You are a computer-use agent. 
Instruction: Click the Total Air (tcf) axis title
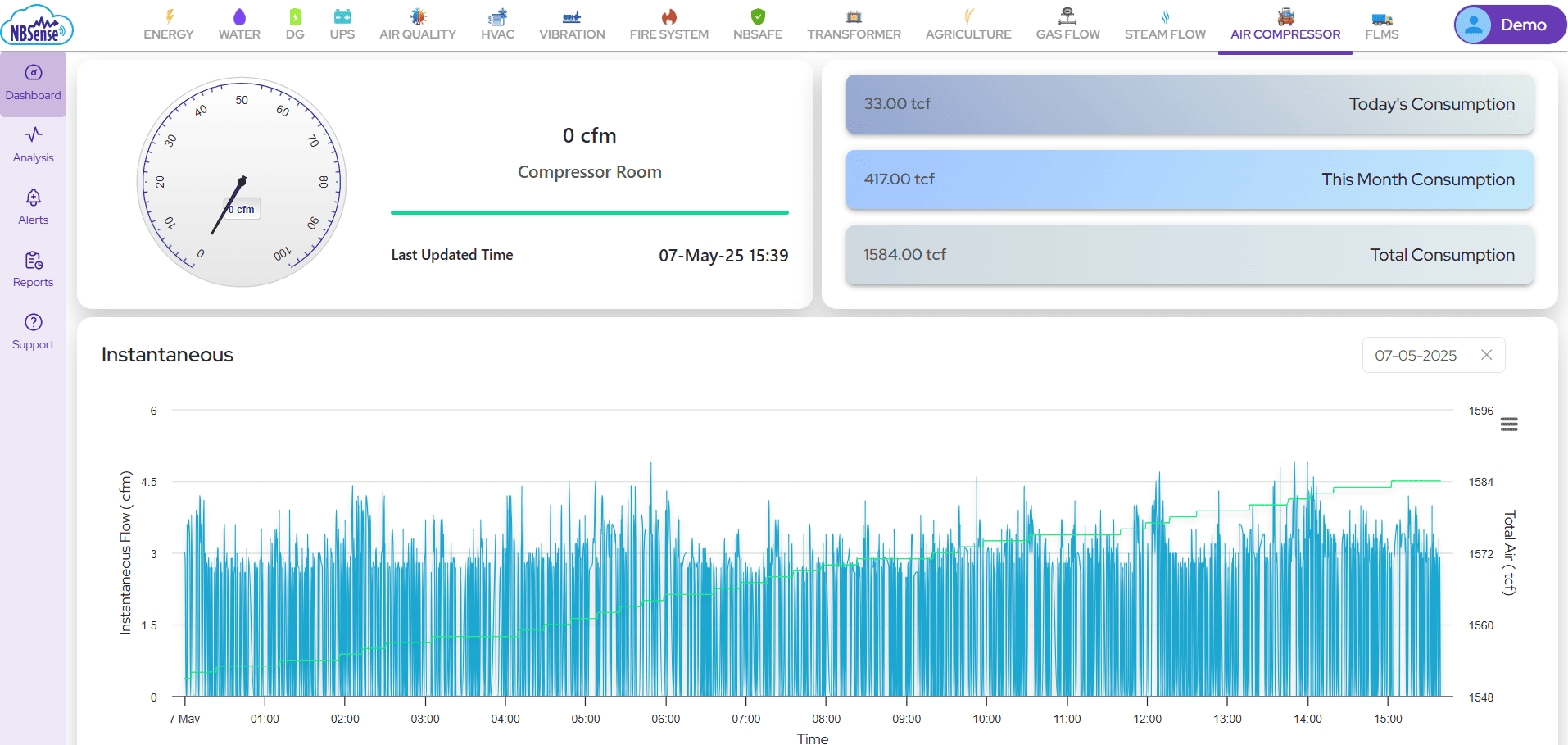pyautogui.click(x=1509, y=552)
